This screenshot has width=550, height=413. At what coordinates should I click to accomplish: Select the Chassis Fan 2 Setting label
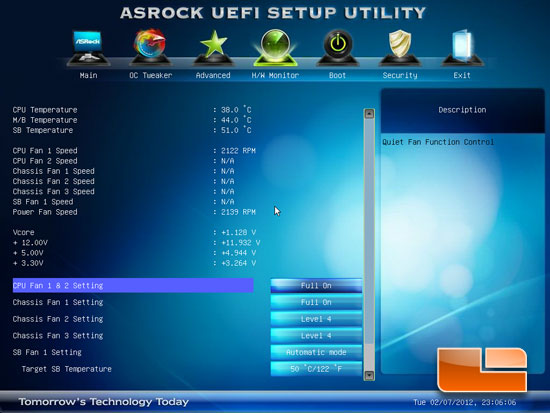tap(58, 319)
